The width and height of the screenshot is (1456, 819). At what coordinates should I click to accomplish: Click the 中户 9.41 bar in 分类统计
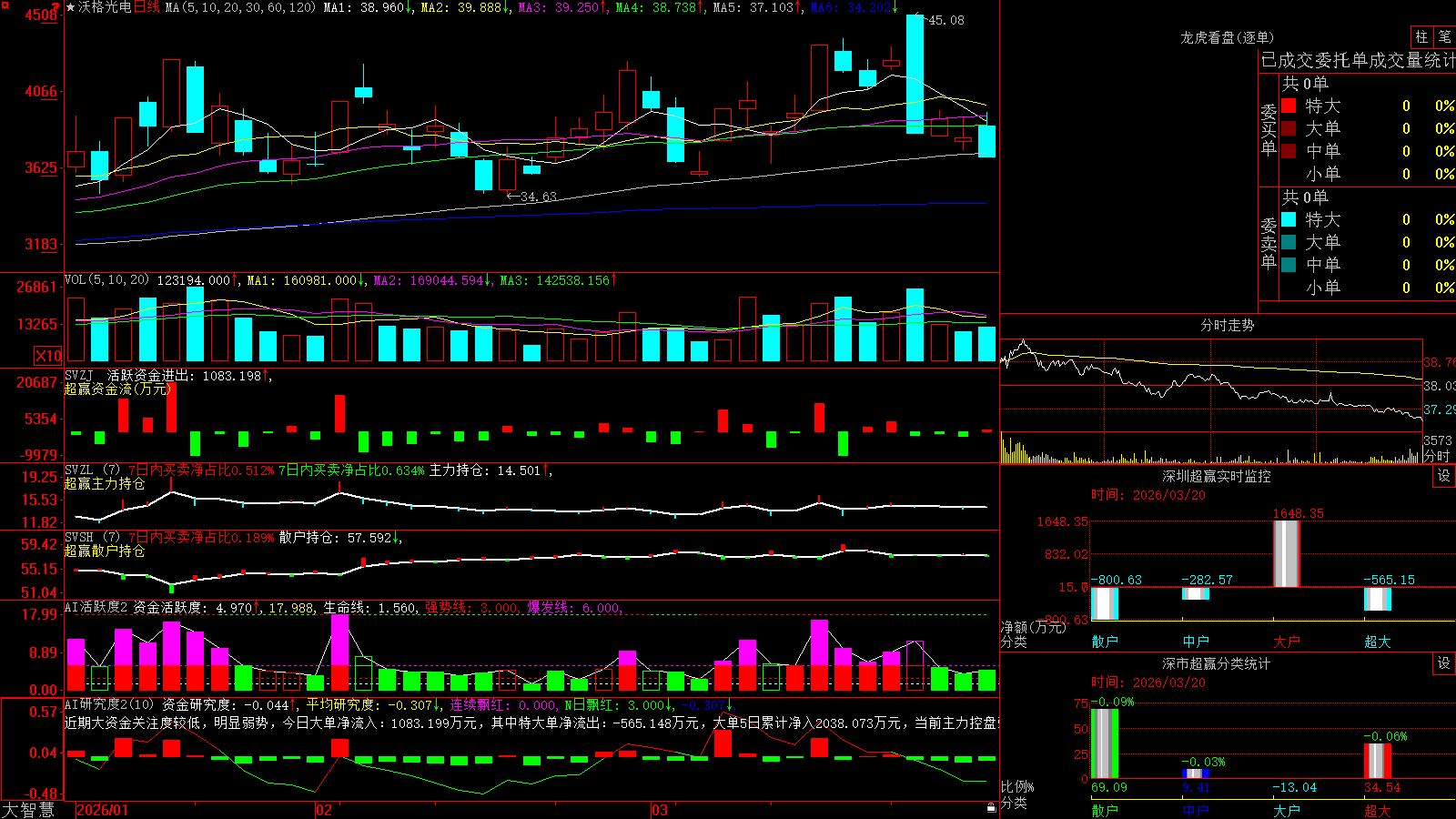point(1195,774)
